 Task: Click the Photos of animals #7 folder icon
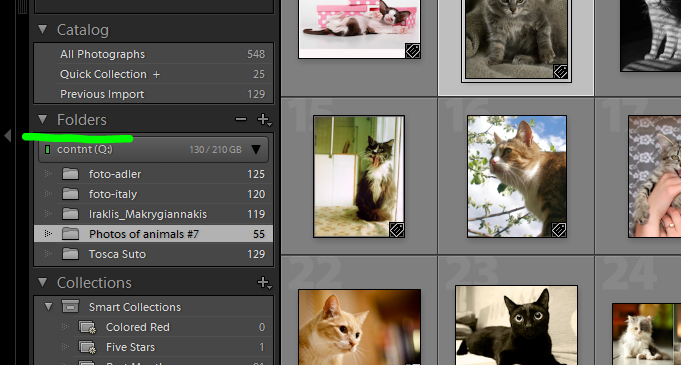point(70,234)
